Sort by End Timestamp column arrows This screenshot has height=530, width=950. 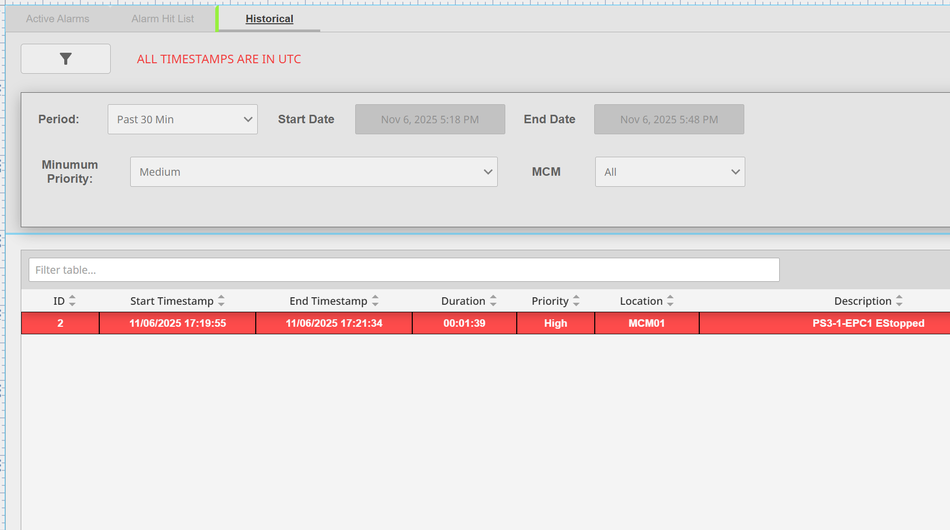point(375,301)
